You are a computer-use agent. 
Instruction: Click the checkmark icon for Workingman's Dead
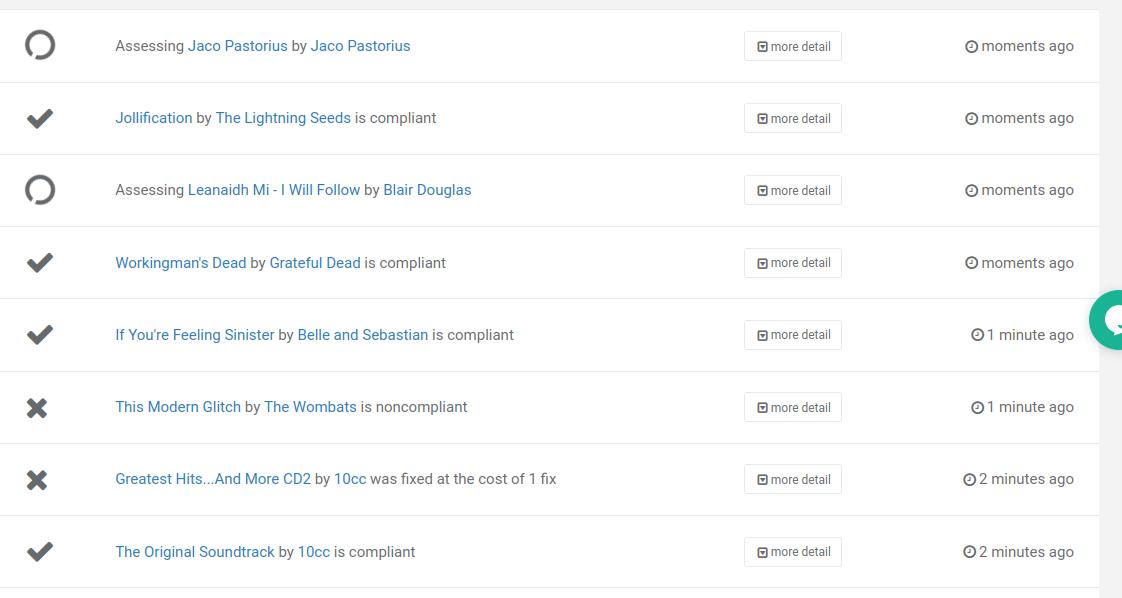coord(40,263)
